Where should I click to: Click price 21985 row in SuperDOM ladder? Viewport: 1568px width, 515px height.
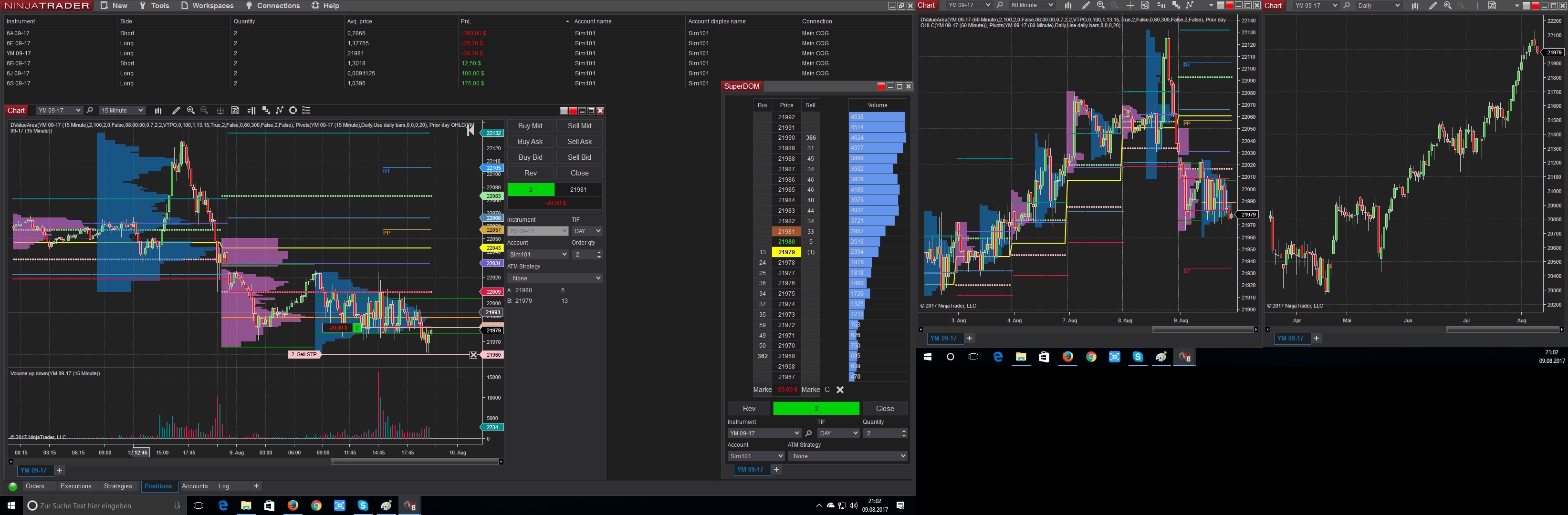pos(786,190)
